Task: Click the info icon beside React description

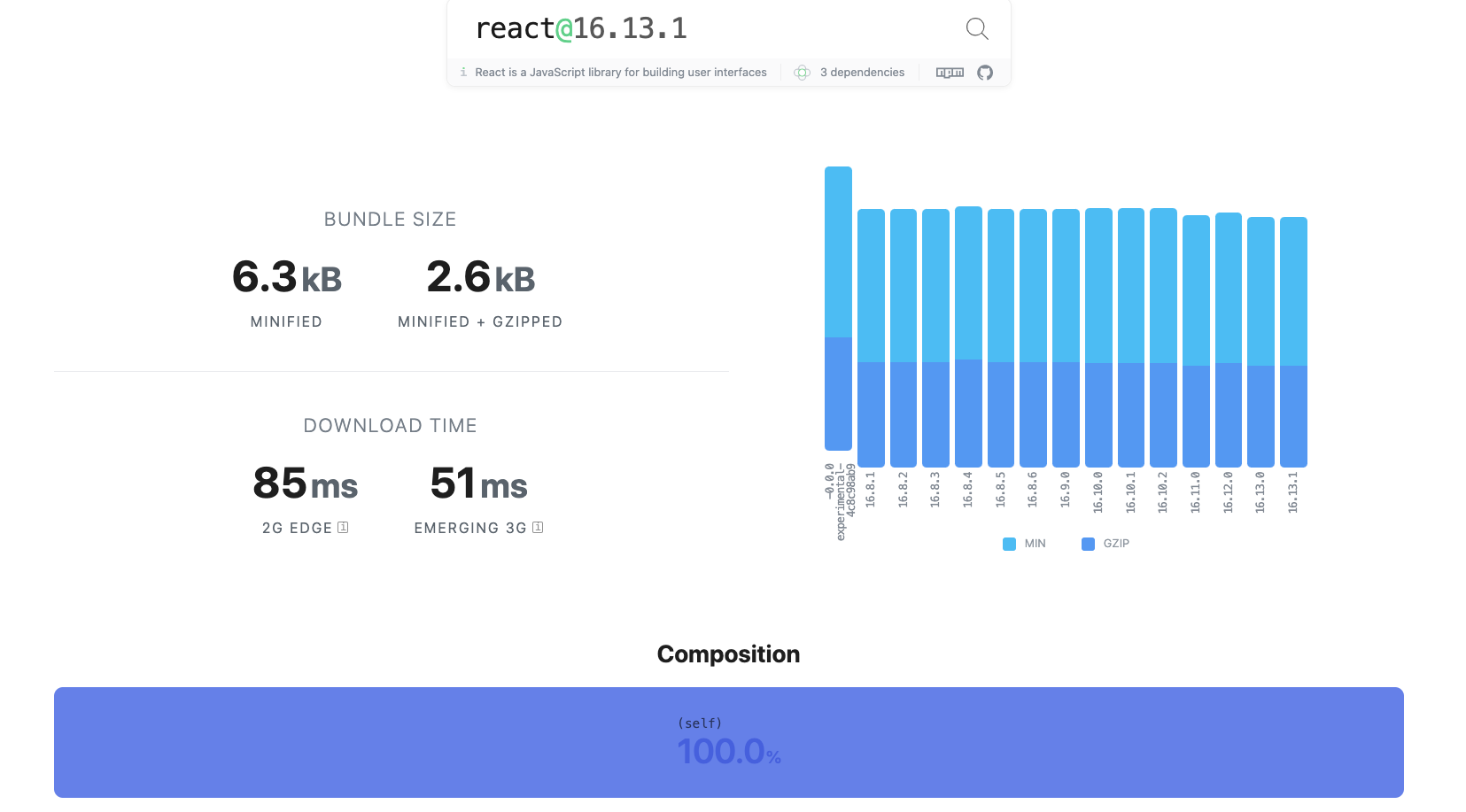Action: point(463,73)
